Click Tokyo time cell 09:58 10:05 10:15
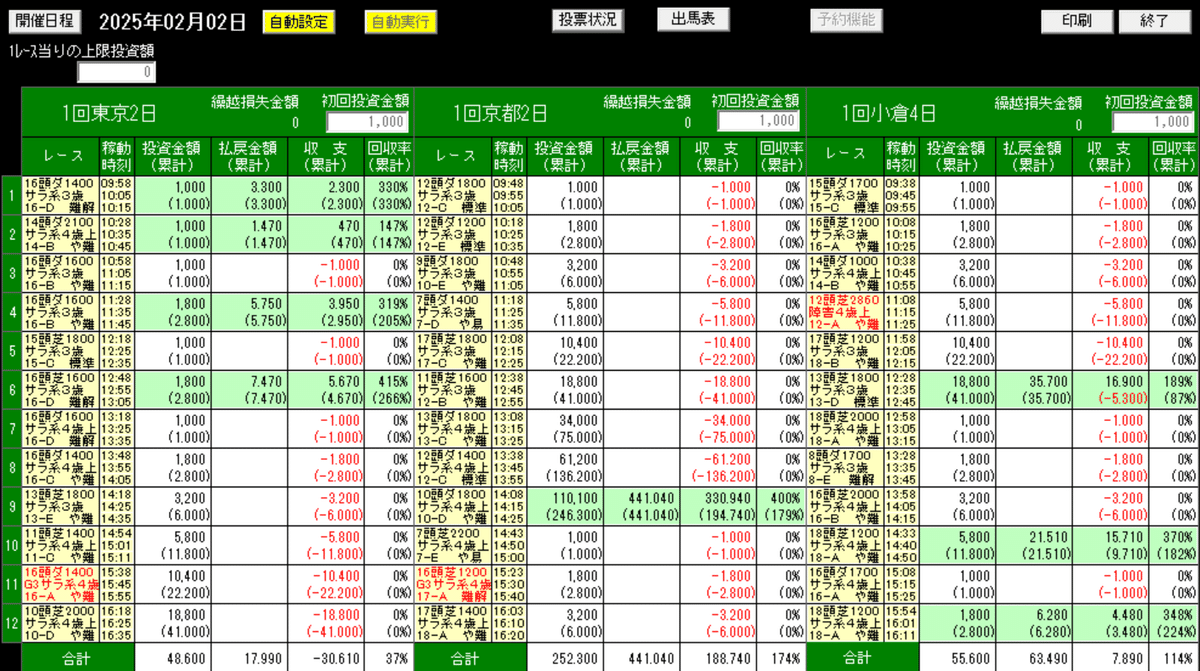This screenshot has width=1200, height=671. [x=115, y=196]
